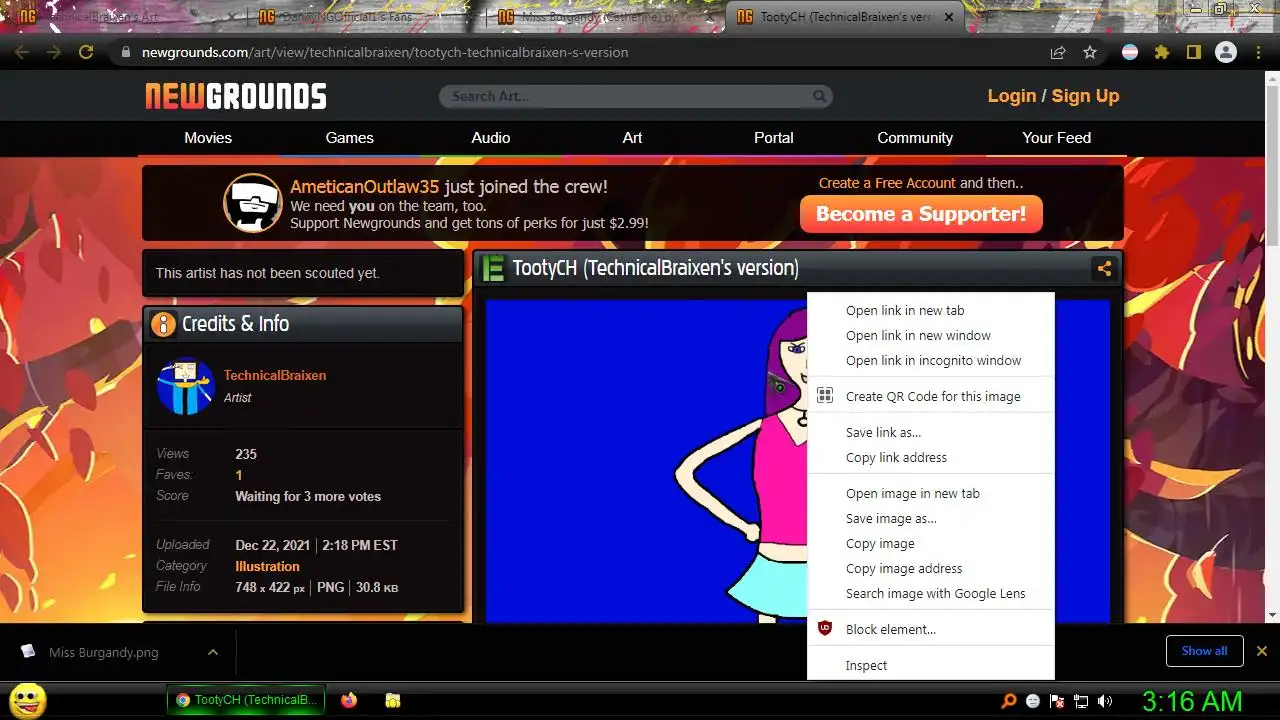Viewport: 1280px width, 720px height.
Task: Choose Search image with Google Lens
Action: 930,593
